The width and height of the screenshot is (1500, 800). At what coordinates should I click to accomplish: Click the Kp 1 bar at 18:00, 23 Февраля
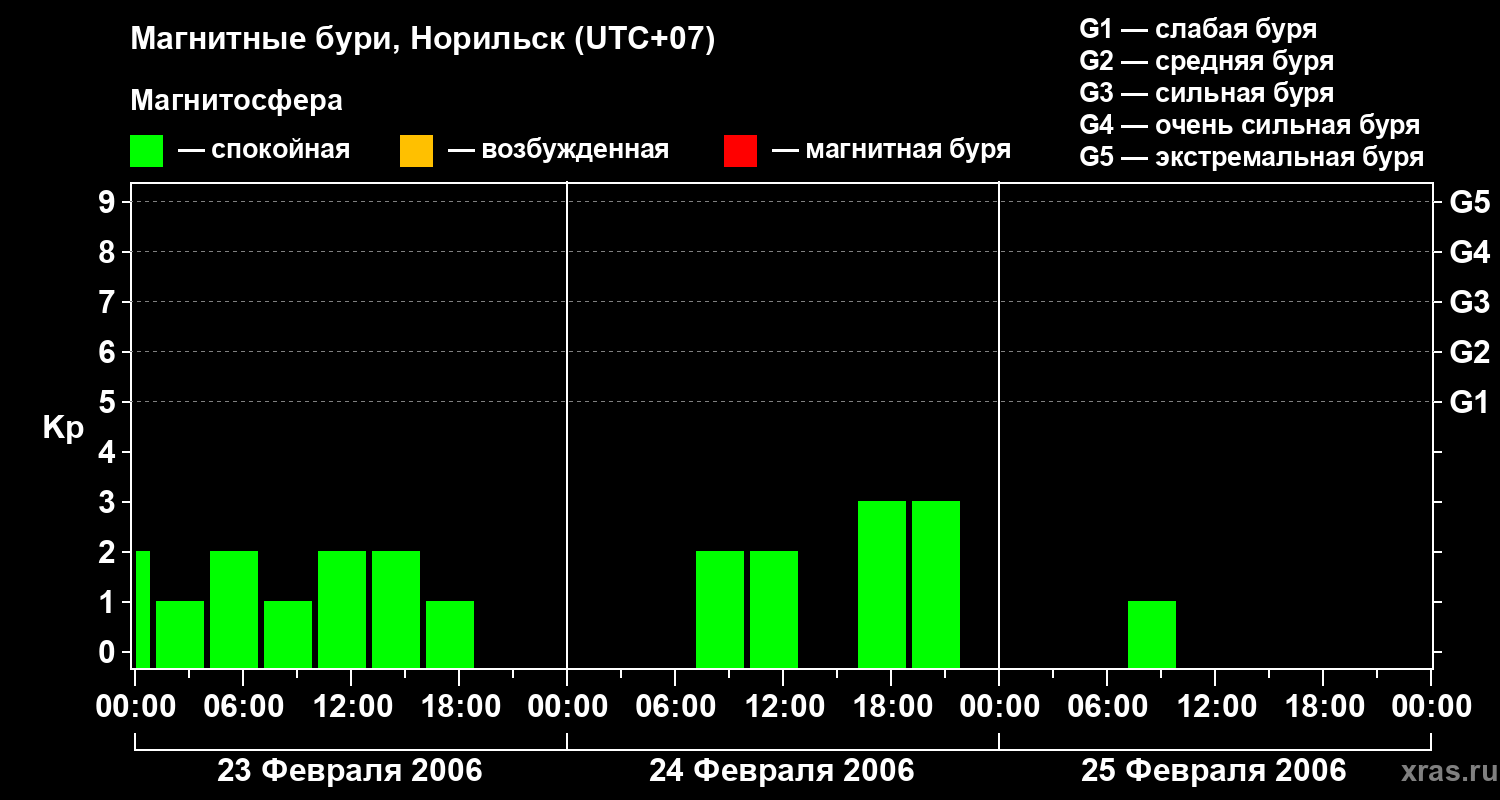click(x=450, y=634)
